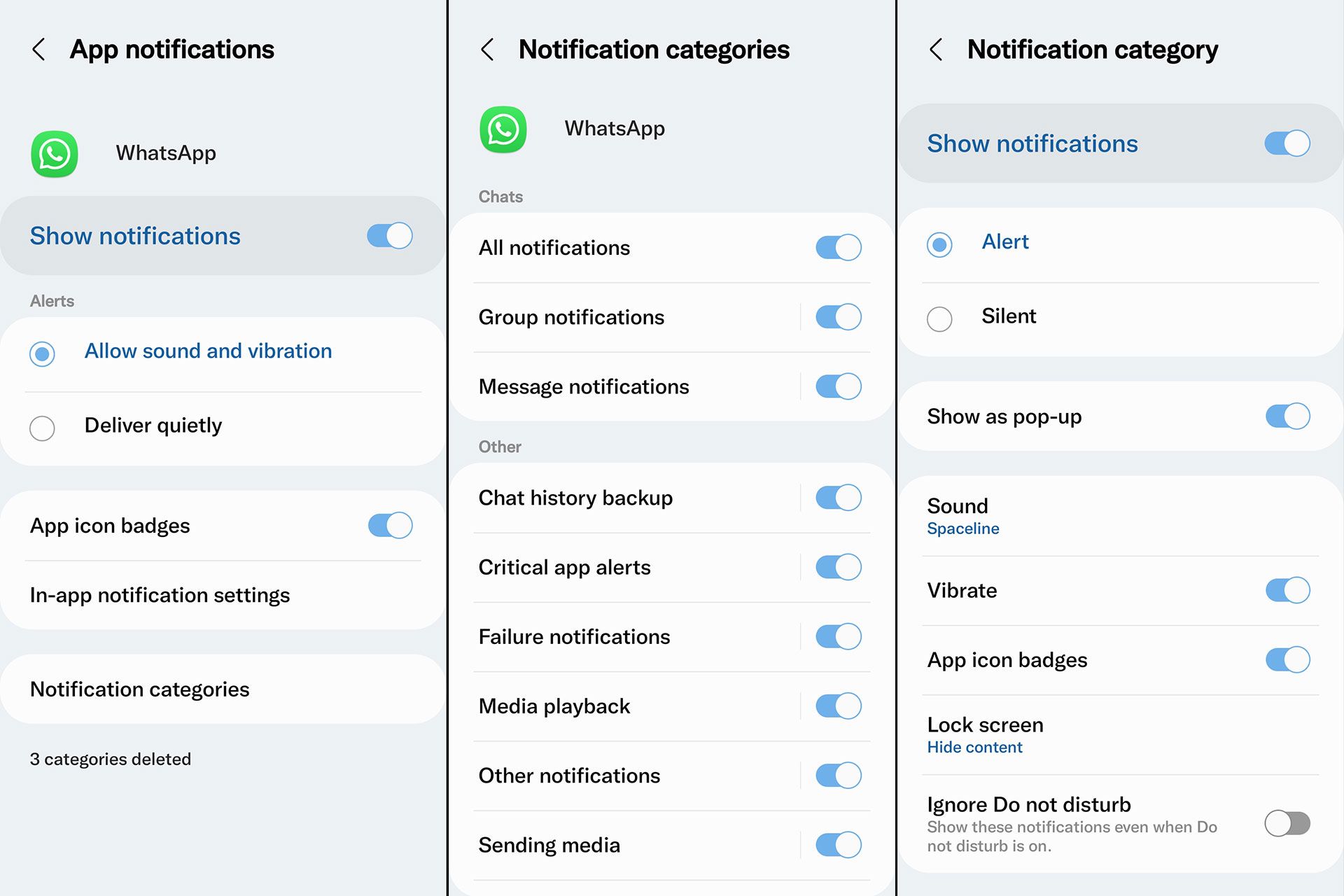Go back from App notifications screen

(39, 50)
